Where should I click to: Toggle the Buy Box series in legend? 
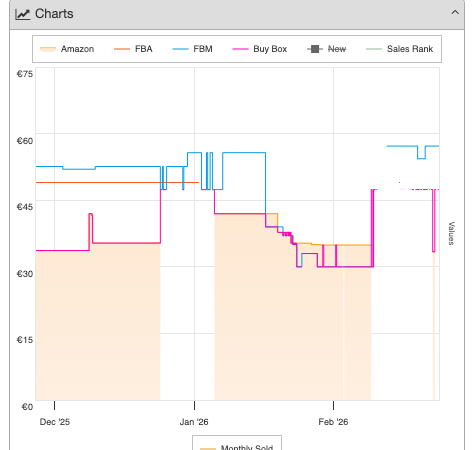click(260, 49)
